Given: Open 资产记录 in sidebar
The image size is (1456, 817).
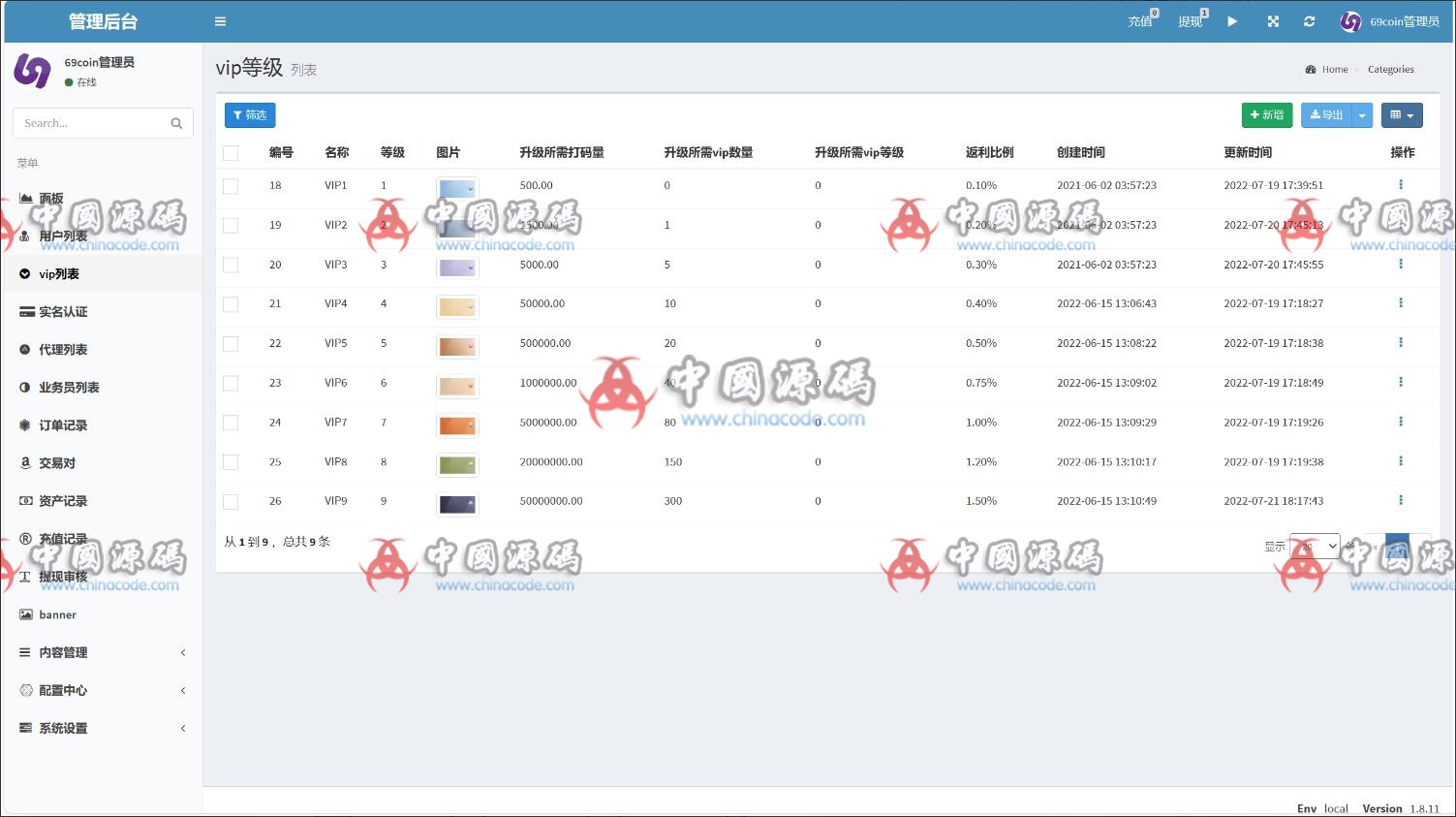Looking at the screenshot, I should [101, 501].
